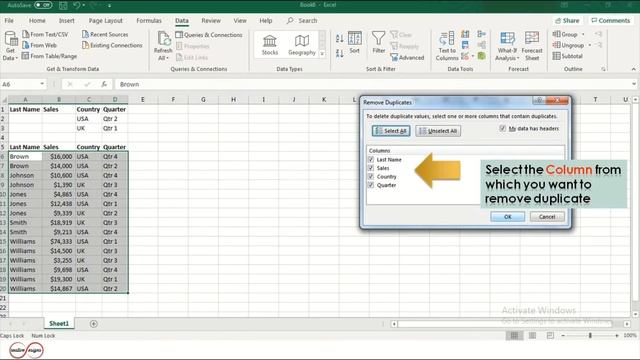Click the Save icon in title bar

(63, 5)
